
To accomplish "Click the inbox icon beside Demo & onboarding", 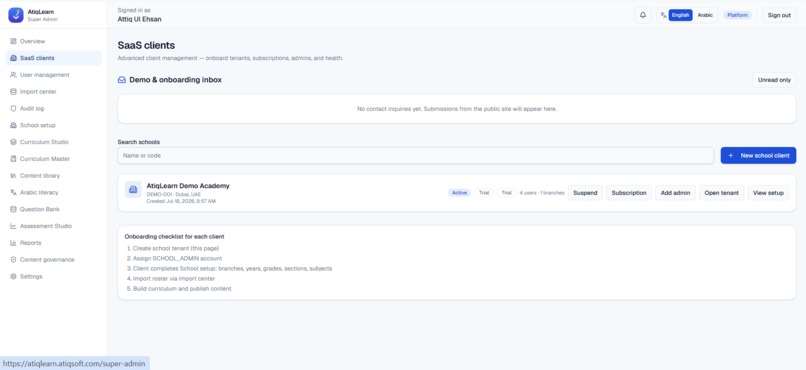I will click(122, 80).
